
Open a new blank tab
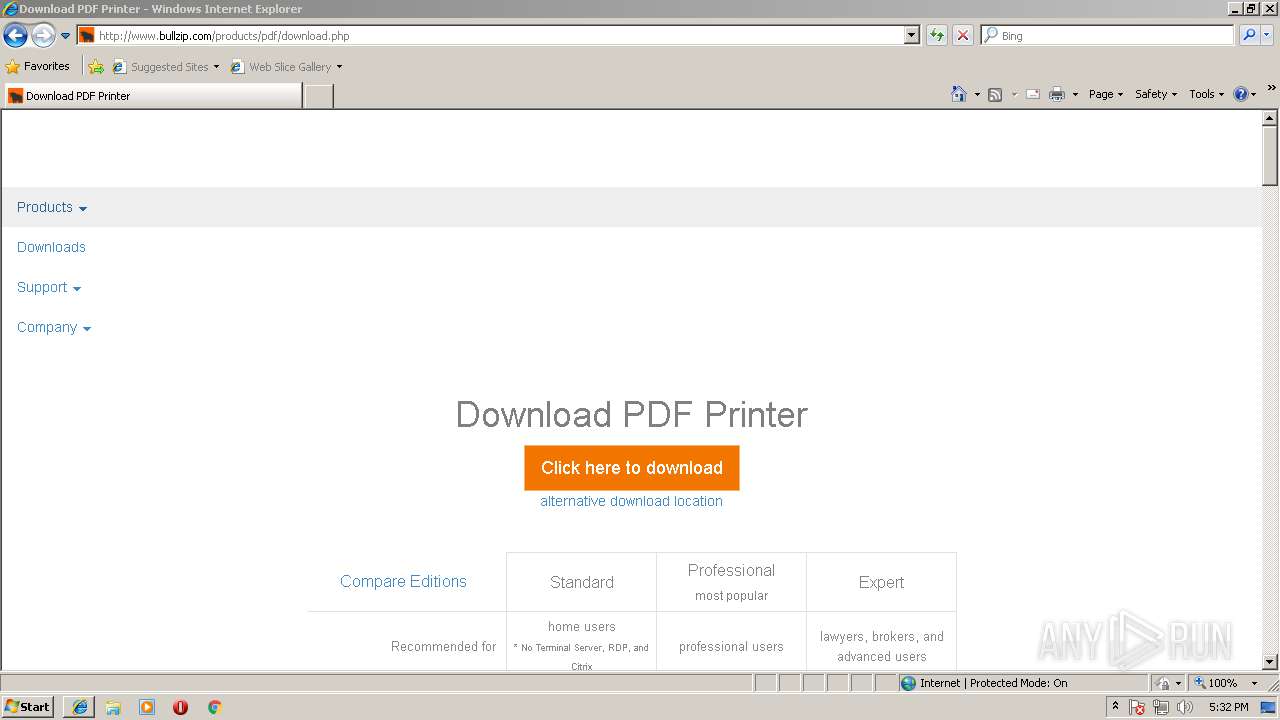(x=318, y=96)
